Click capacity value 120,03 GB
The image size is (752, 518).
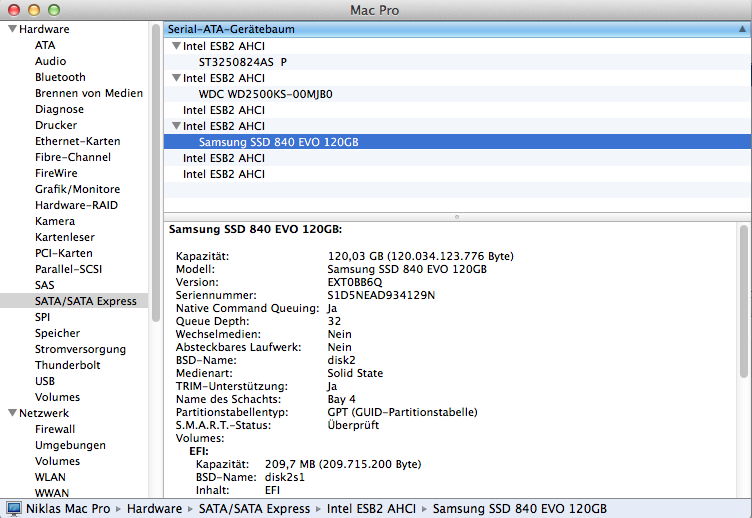420,256
